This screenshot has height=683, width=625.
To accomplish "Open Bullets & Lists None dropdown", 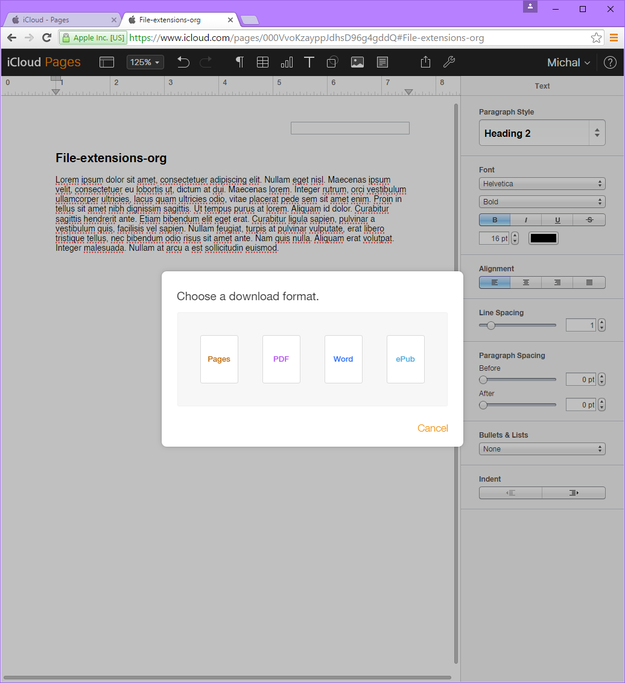I will [542, 449].
